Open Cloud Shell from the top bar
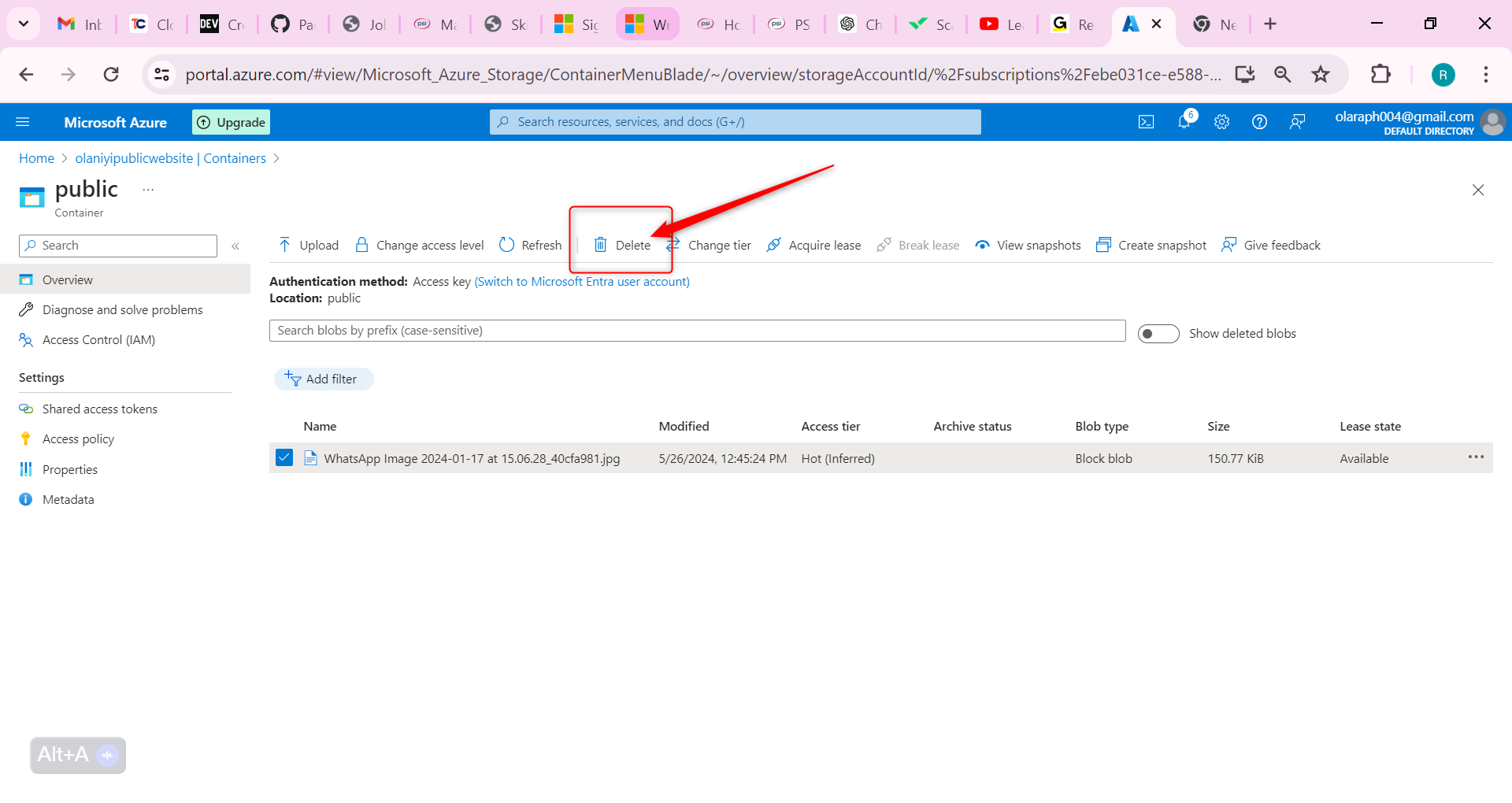1512x803 pixels. point(1147,122)
